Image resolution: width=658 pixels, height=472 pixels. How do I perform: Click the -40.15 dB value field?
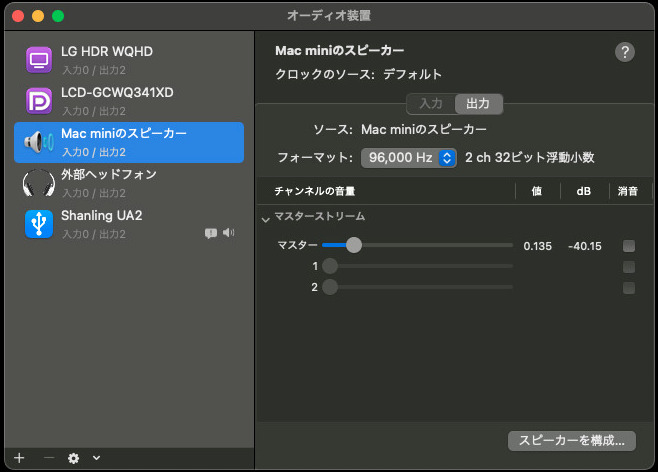[585, 246]
